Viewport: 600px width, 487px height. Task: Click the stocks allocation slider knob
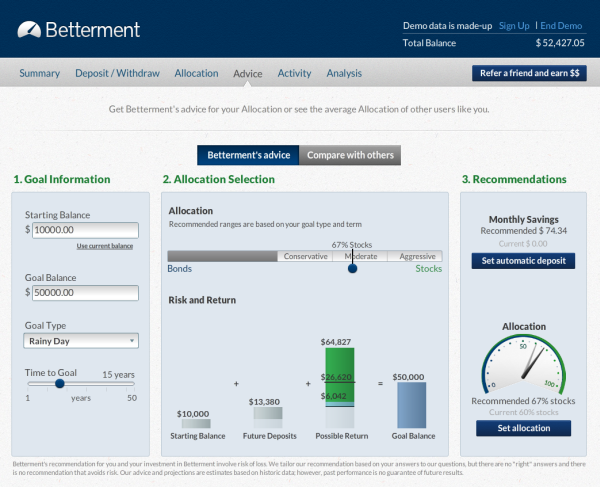pyautogui.click(x=352, y=267)
